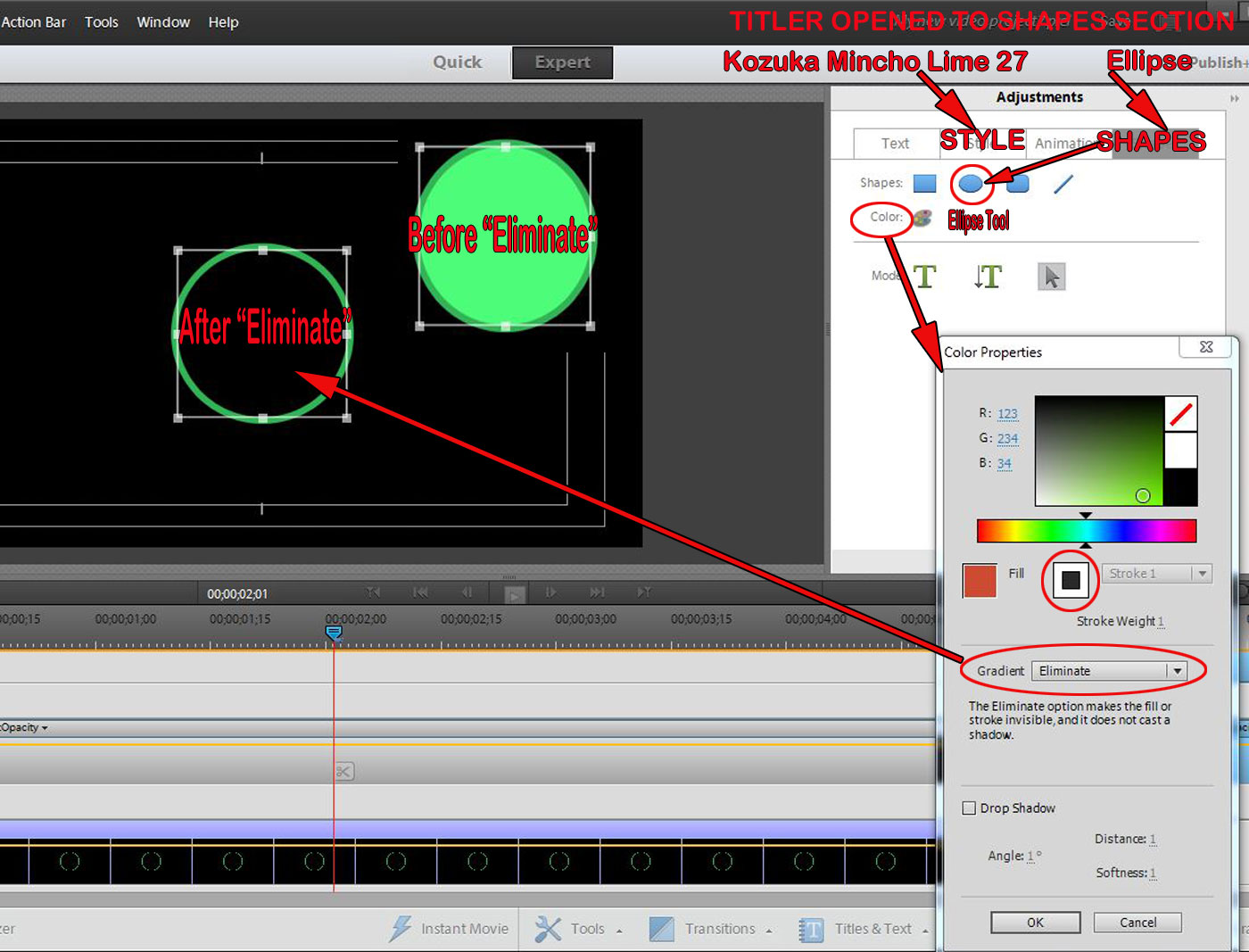This screenshot has width=1249, height=952.
Task: Click the orange Fill color swatch
Action: pyautogui.click(x=979, y=580)
